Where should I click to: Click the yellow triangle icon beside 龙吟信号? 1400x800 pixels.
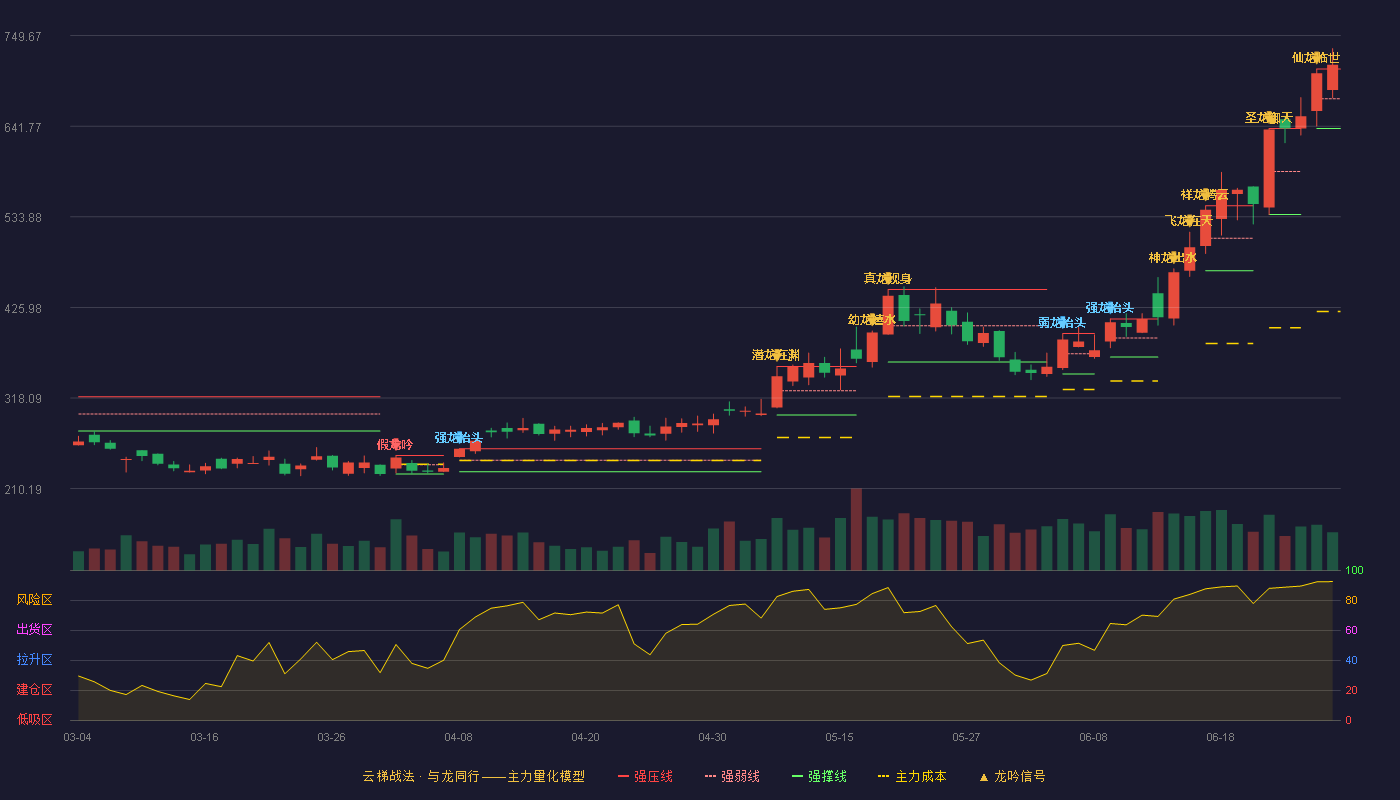[984, 776]
